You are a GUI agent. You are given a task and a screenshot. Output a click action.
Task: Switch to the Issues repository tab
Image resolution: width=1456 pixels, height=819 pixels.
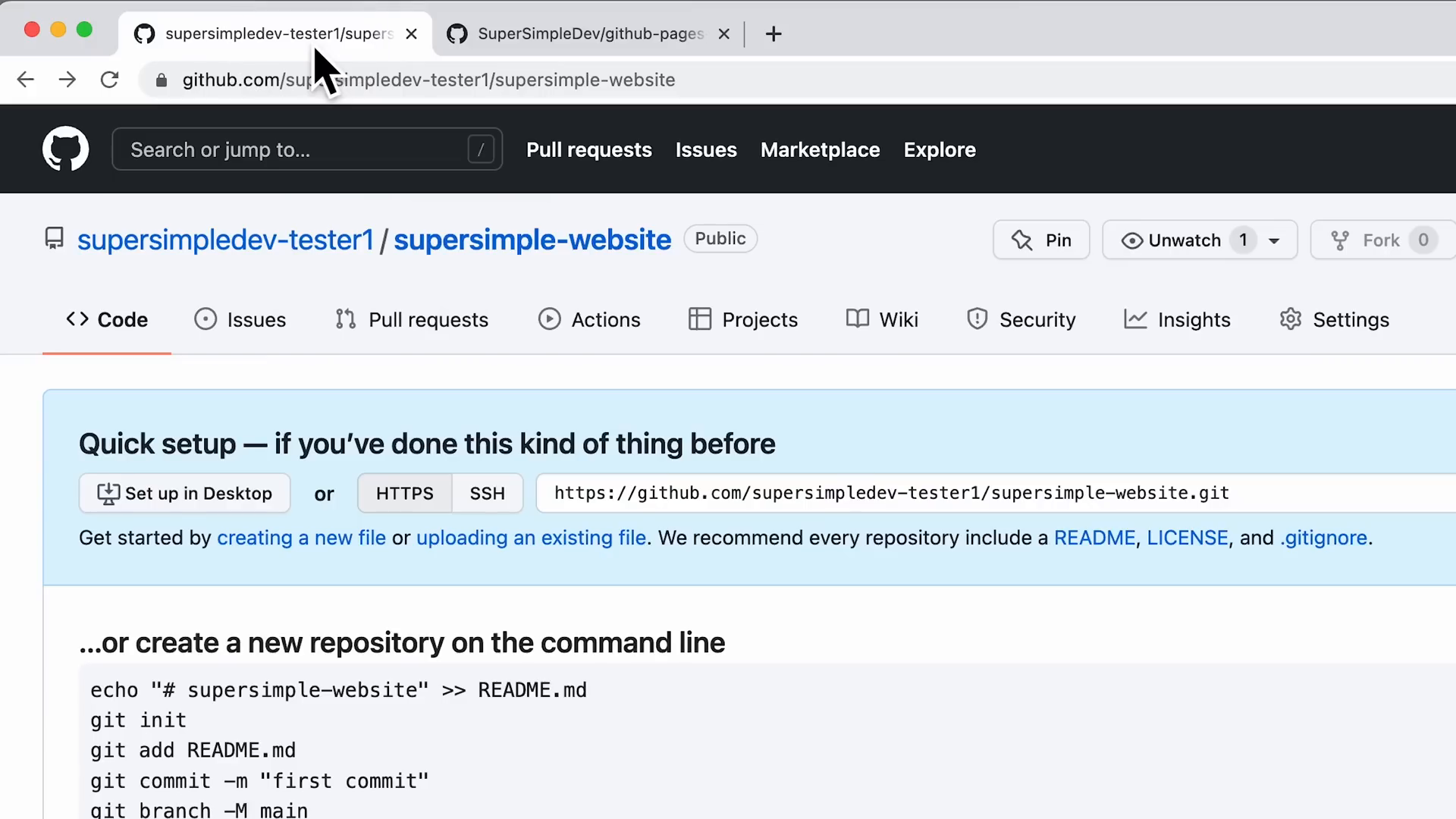pos(240,320)
